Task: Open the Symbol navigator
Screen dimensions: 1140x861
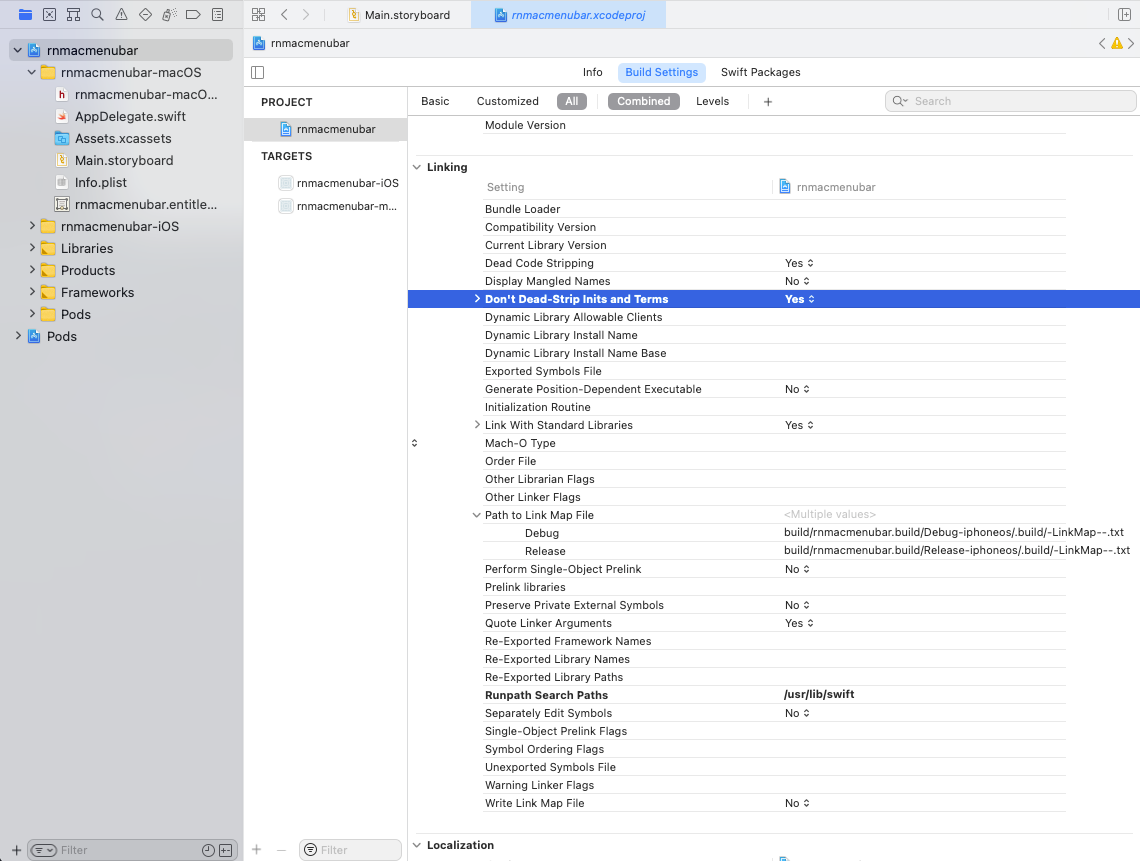Action: (x=73, y=15)
